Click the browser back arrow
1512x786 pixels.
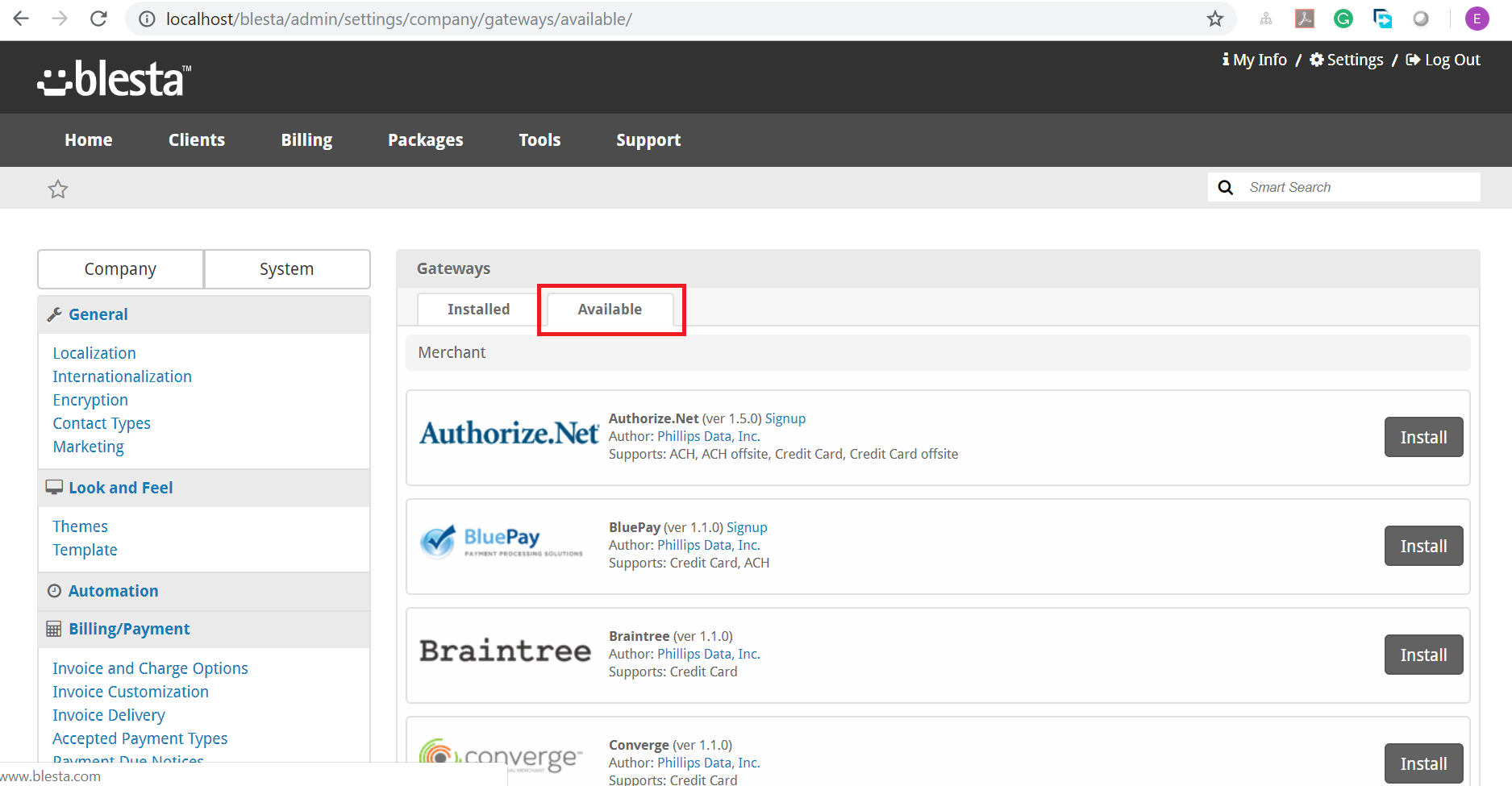click(x=21, y=19)
